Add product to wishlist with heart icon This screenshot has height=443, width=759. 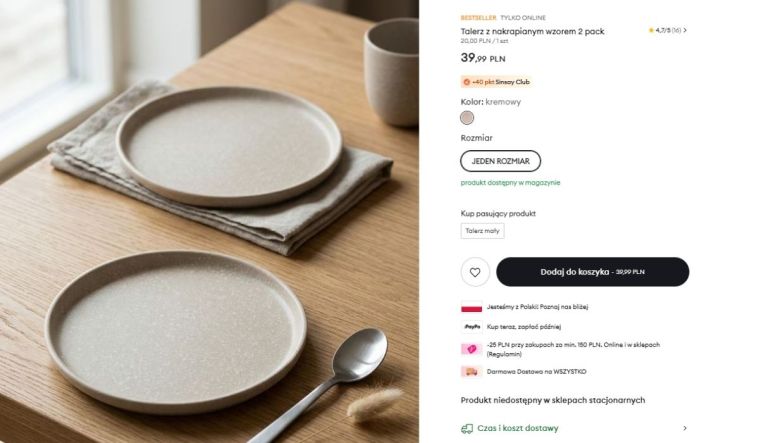tap(475, 272)
